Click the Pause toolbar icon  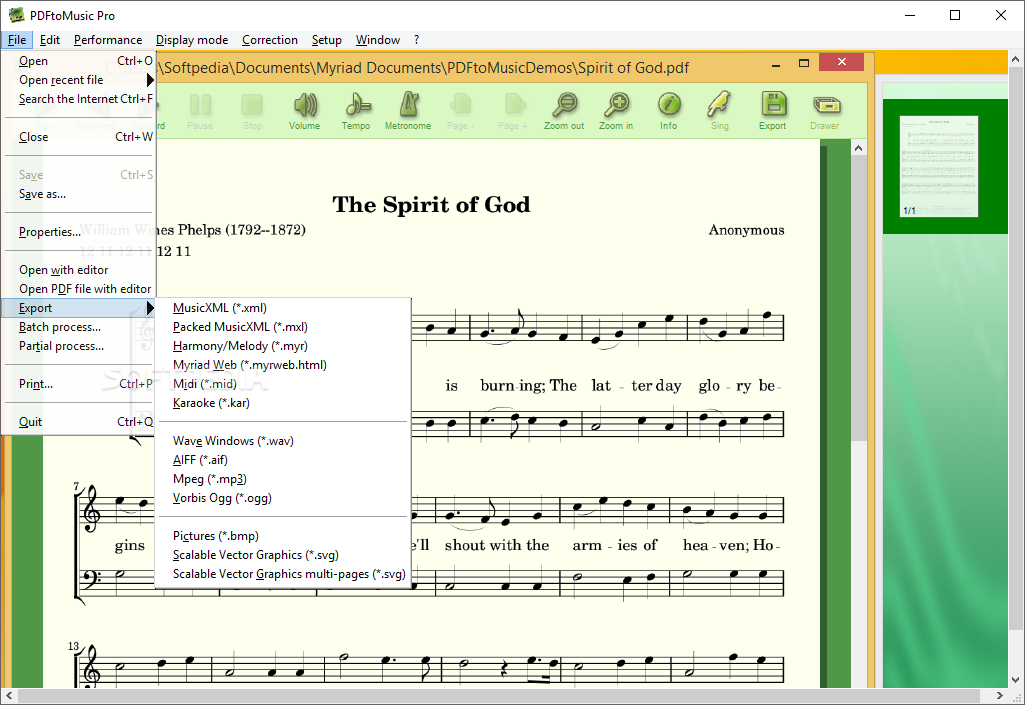click(200, 105)
